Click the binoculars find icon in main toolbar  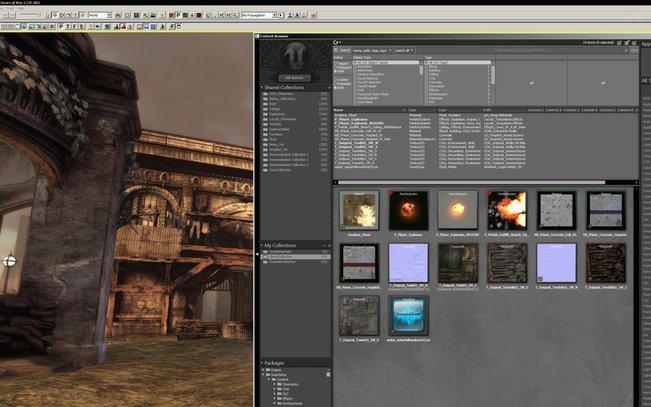[118, 15]
